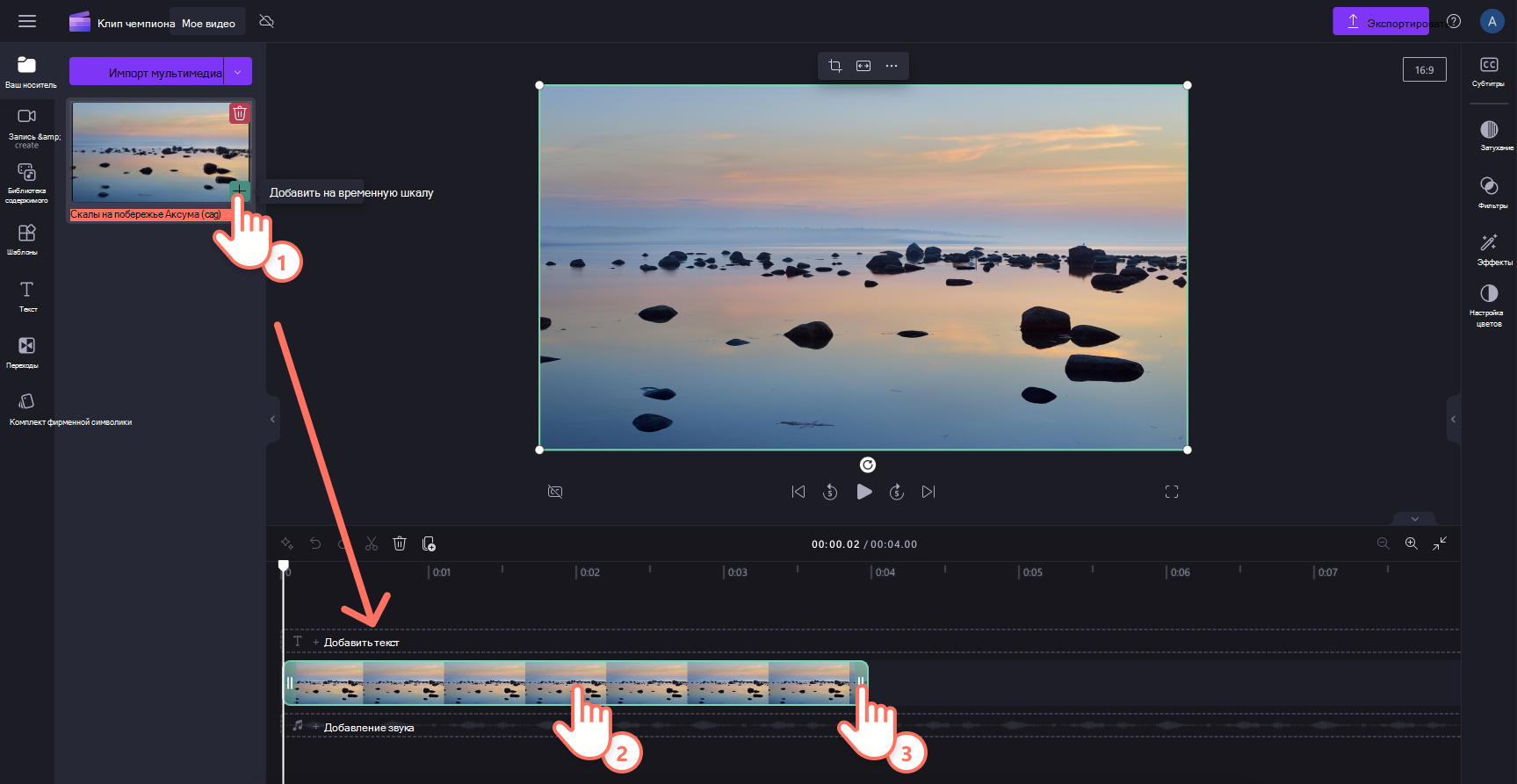
Task: Play the video preview
Action: 864,492
